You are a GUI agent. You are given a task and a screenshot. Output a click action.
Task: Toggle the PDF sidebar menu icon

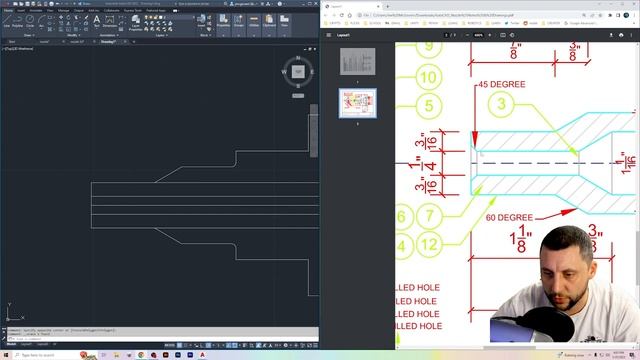pos(329,35)
